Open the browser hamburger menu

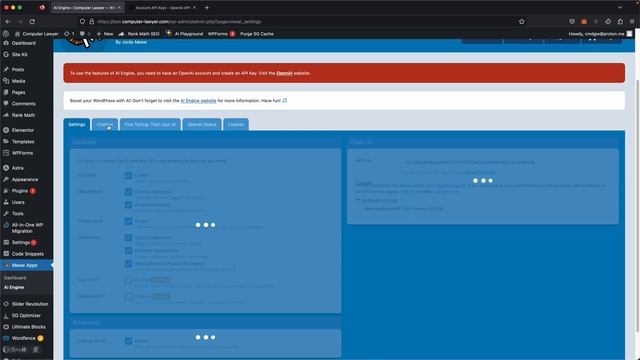pyautogui.click(x=632, y=22)
